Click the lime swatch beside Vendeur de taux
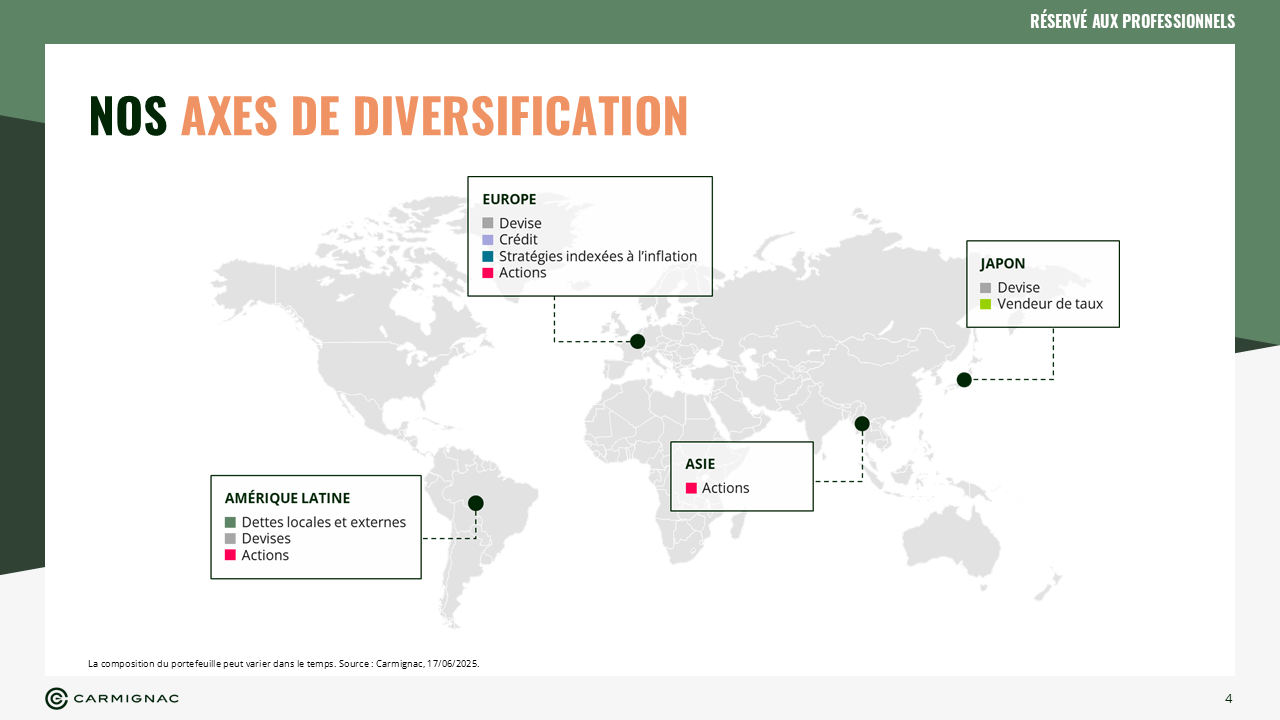 click(x=986, y=304)
